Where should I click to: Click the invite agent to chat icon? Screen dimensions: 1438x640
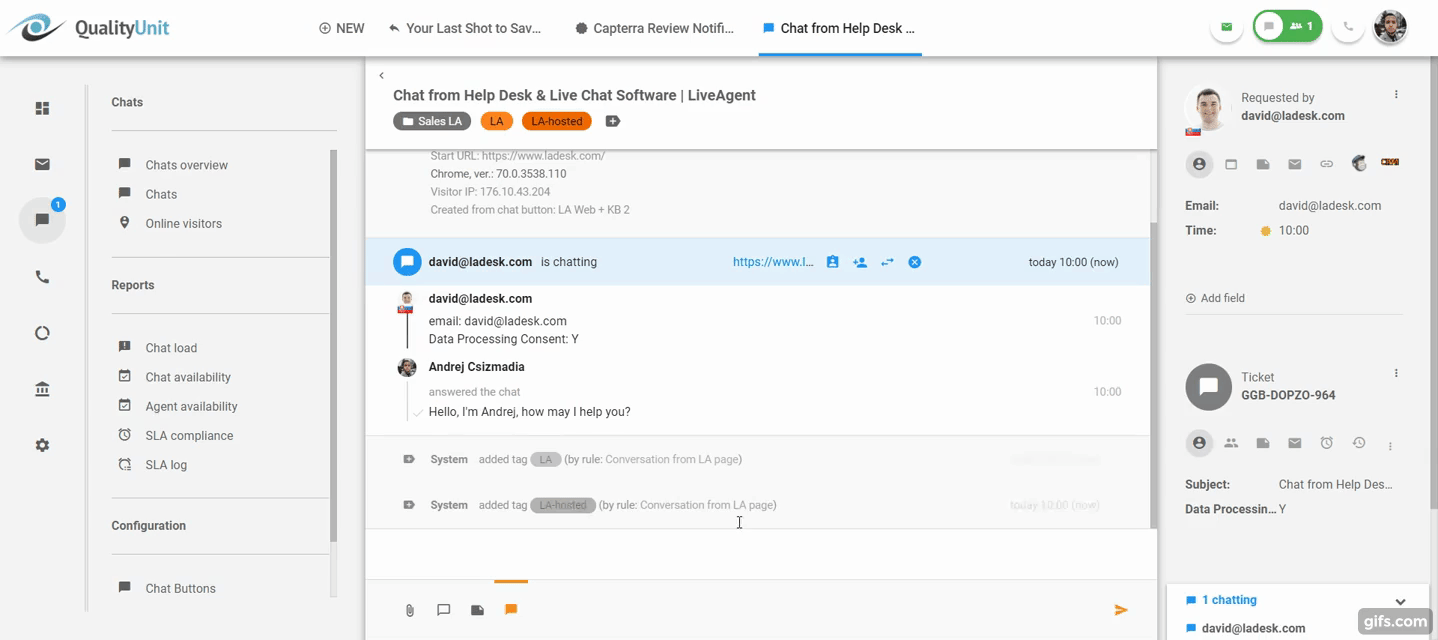(x=860, y=261)
